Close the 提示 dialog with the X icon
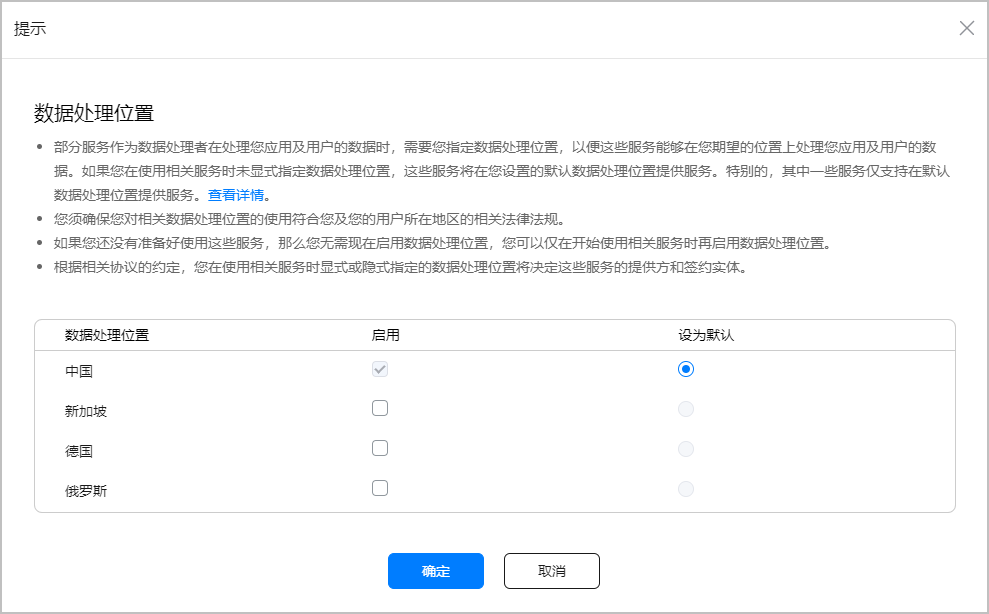This screenshot has height=614, width=989. (x=966, y=28)
